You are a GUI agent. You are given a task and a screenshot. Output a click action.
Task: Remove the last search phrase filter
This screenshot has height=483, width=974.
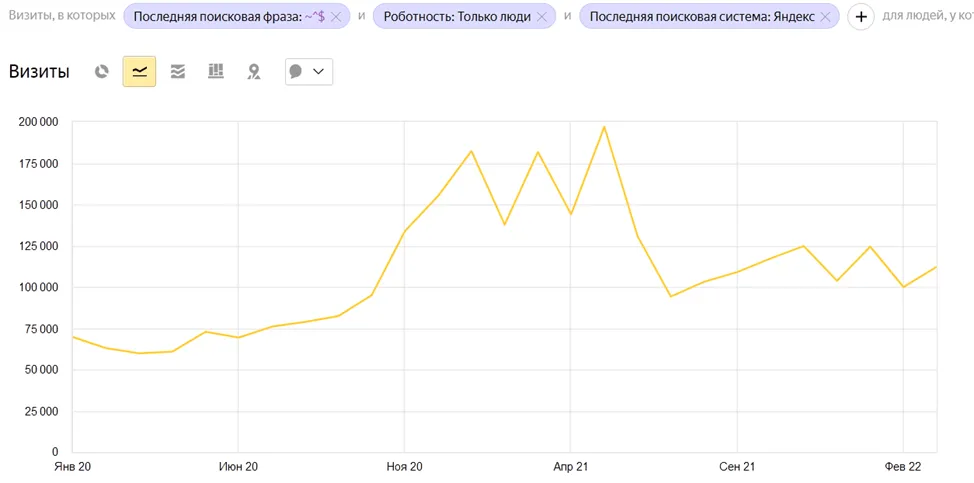pyautogui.click(x=336, y=17)
